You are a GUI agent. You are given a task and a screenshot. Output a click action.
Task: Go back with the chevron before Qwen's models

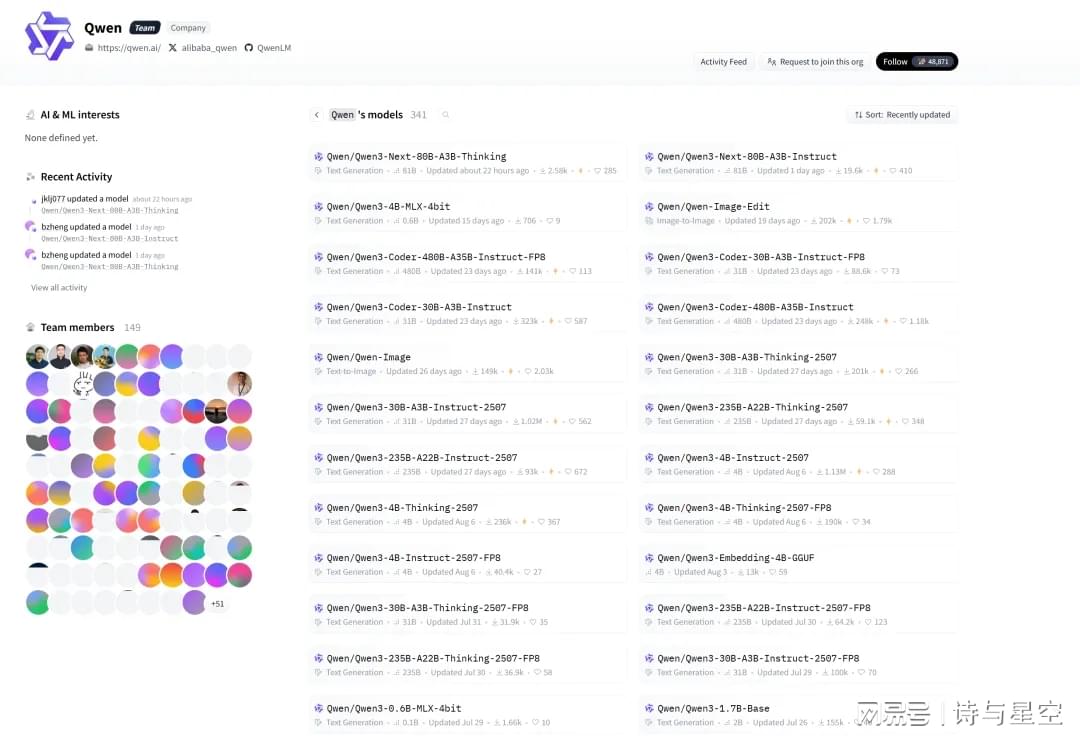coord(317,115)
